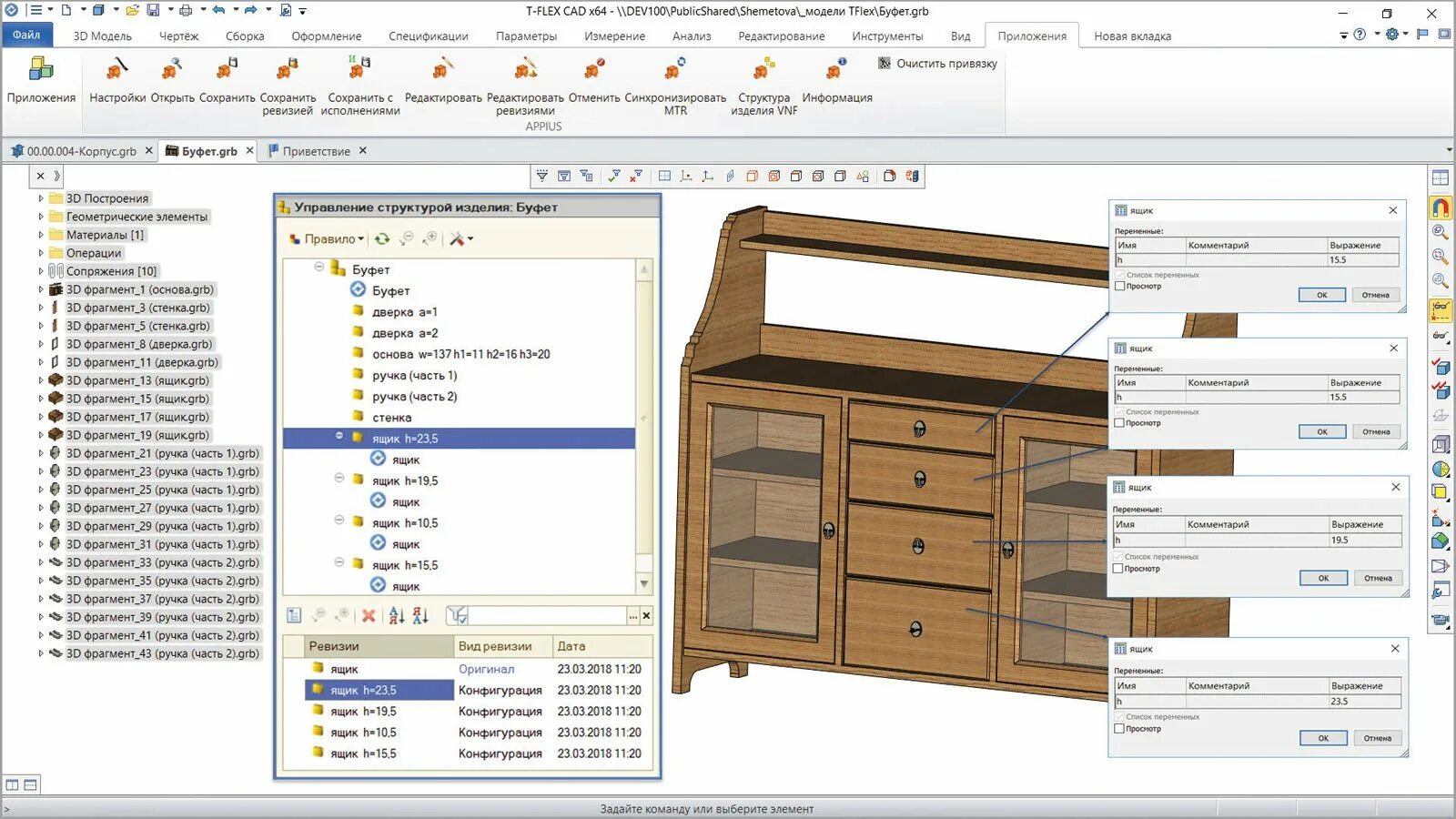Click the Настройки (Settings) ribbon icon
The width and height of the screenshot is (1456, 819).
pos(116,70)
